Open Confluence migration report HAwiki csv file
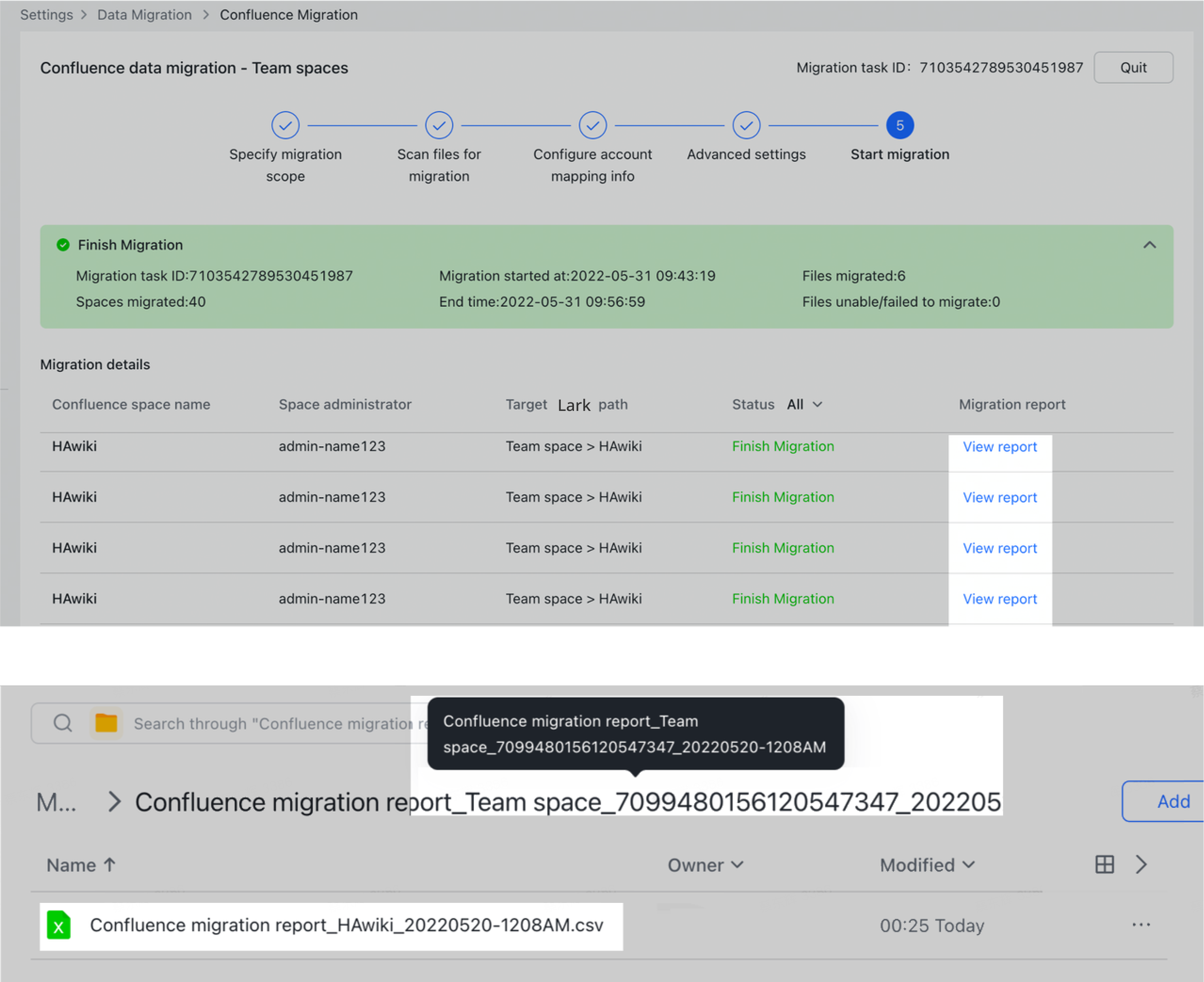Viewport: 1204px width, 982px height. pyautogui.click(x=346, y=925)
